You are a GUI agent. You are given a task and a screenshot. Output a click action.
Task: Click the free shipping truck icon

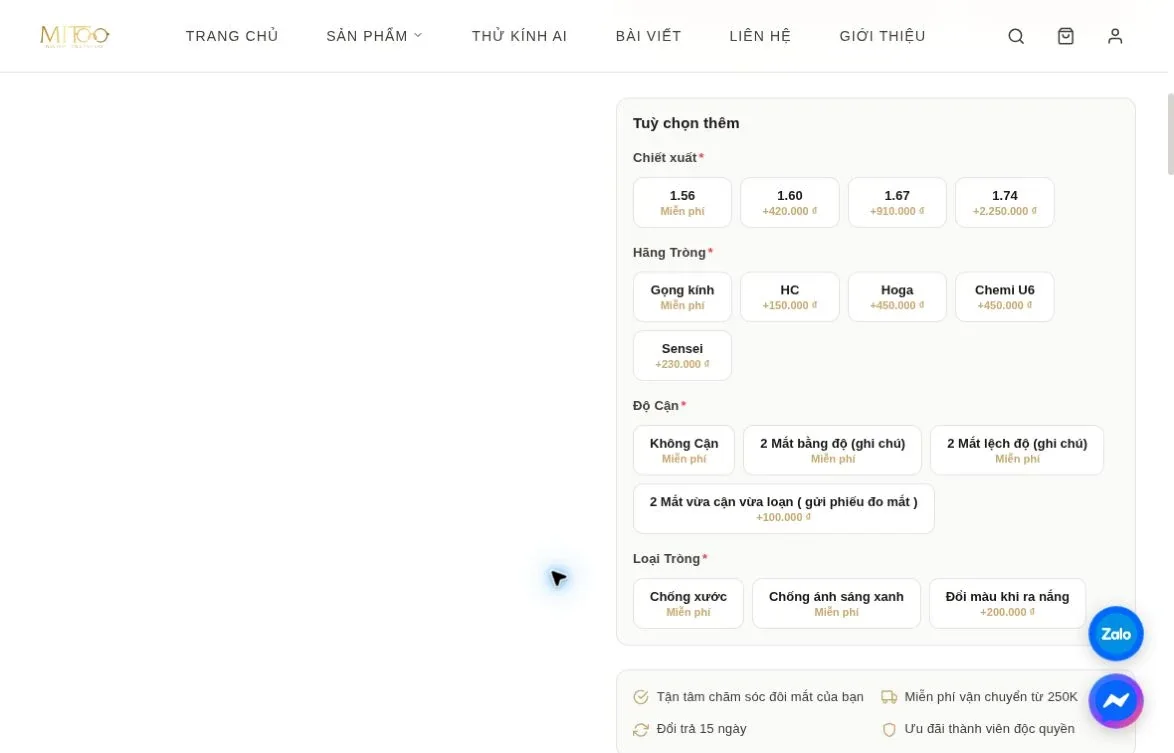889,697
